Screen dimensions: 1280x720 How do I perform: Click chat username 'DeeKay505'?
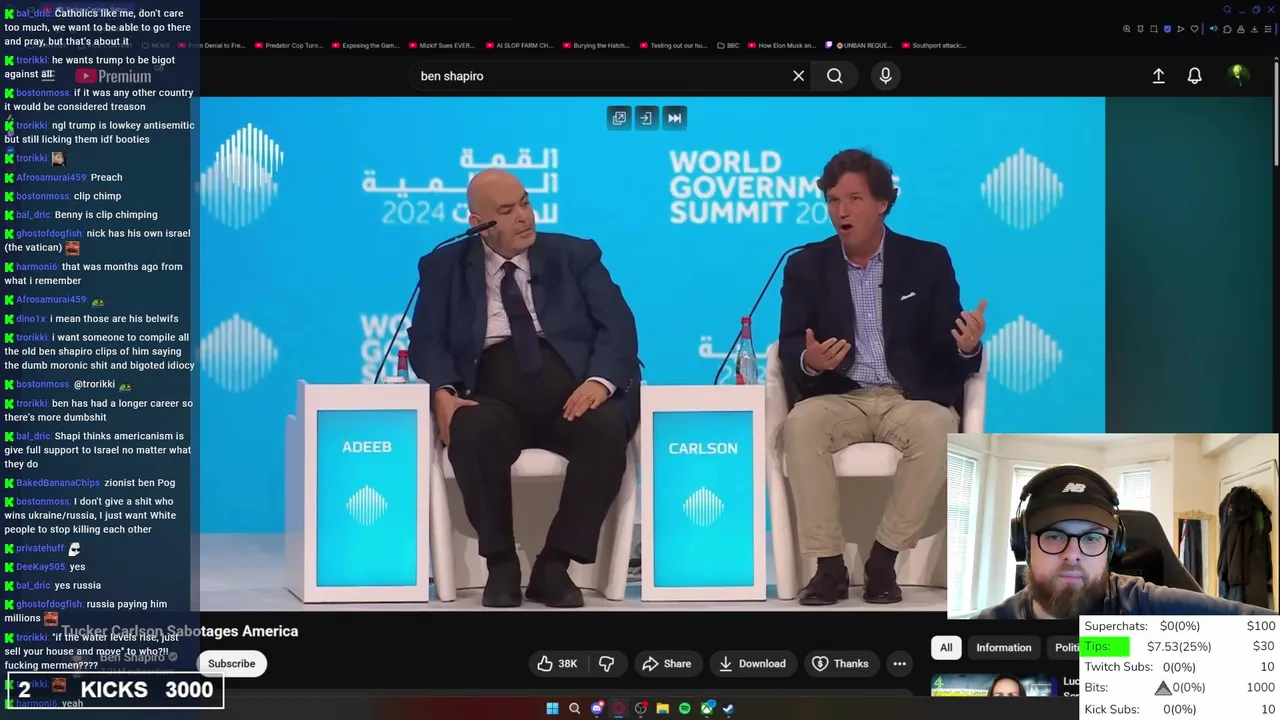[x=40, y=567]
